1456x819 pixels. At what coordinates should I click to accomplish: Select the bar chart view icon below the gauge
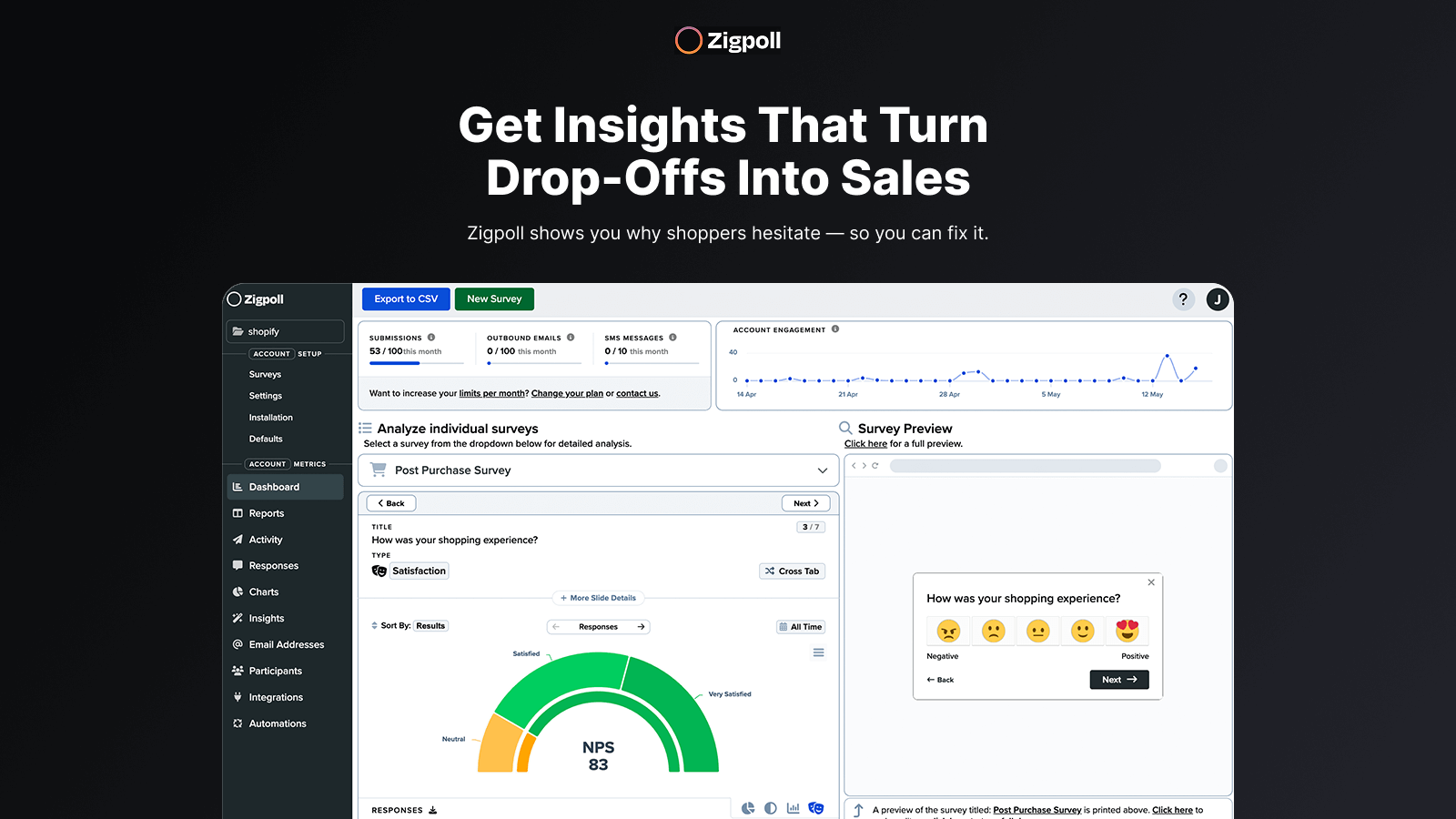793,807
